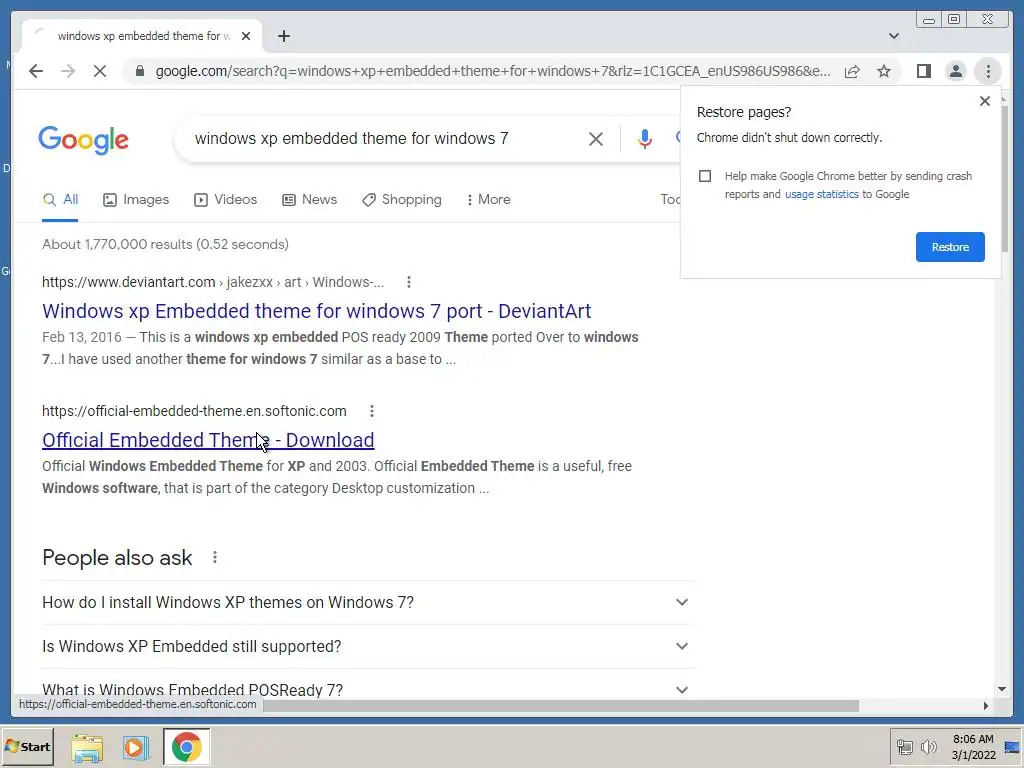Screen dimensions: 1024x768
Task: Open the Official Embedded Theme - Download result
Action: [x=208, y=440]
